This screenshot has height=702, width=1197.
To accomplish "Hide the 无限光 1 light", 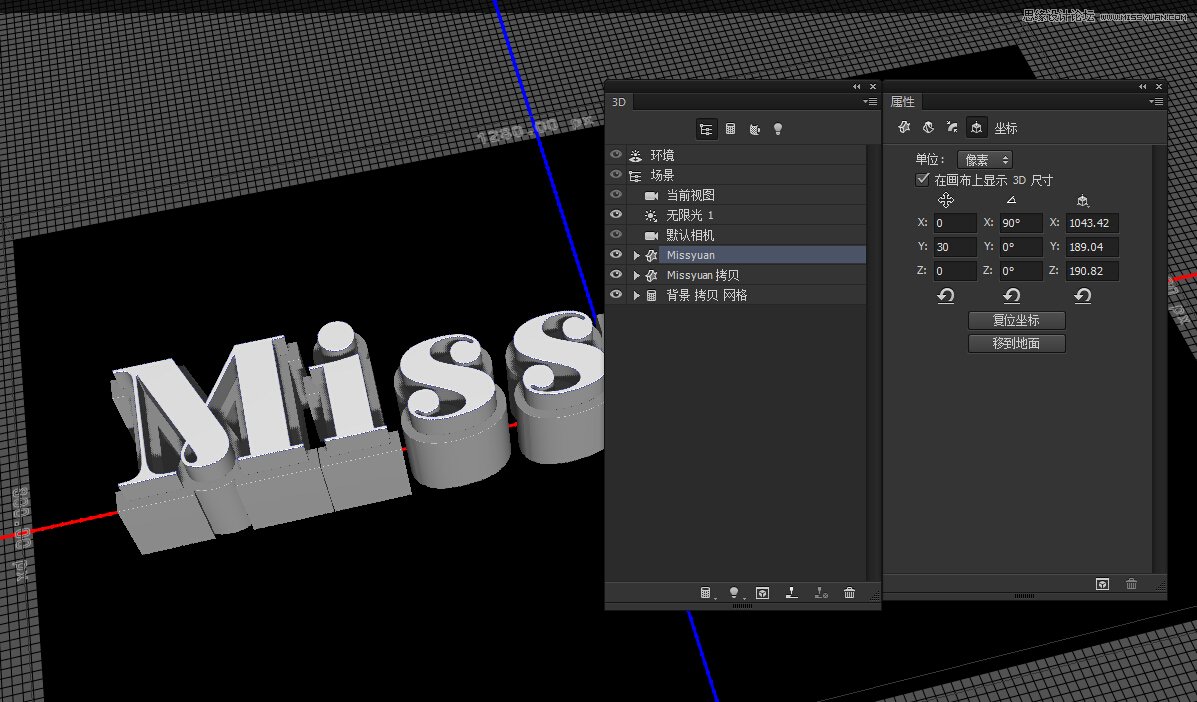I will point(616,214).
